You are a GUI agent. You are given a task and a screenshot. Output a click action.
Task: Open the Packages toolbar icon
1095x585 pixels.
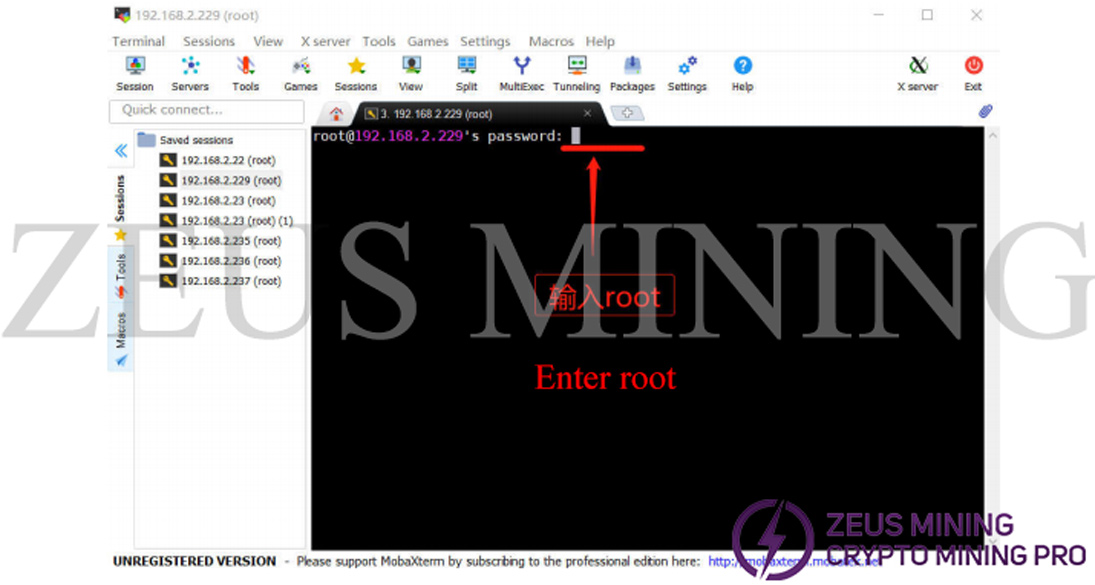pos(632,73)
